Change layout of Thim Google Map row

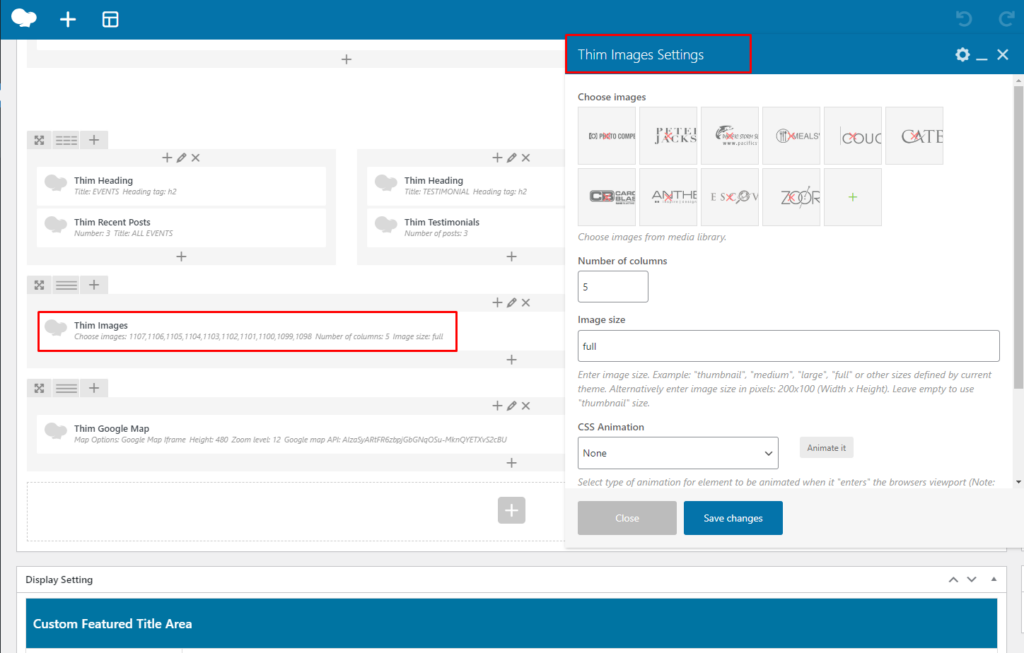(x=67, y=389)
